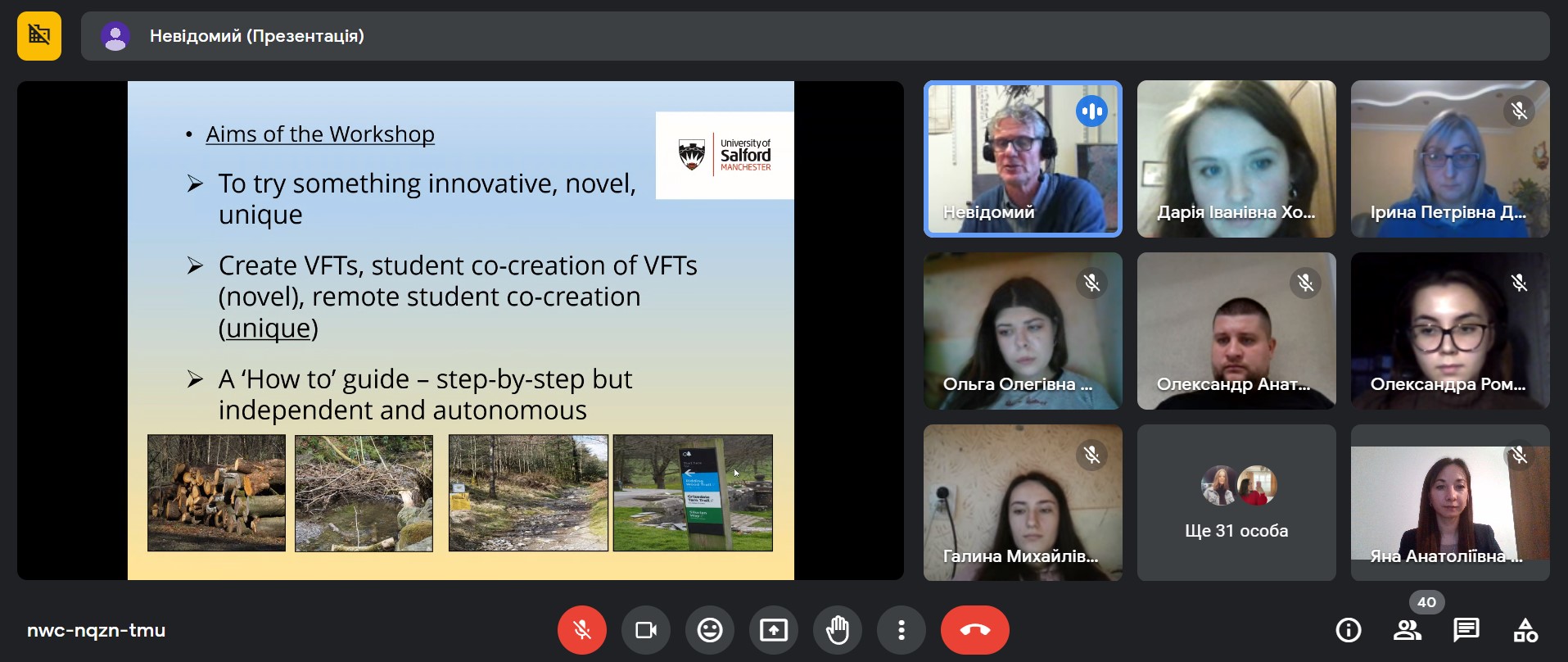Show the participants list icon
The image size is (1568, 662).
click(1408, 630)
